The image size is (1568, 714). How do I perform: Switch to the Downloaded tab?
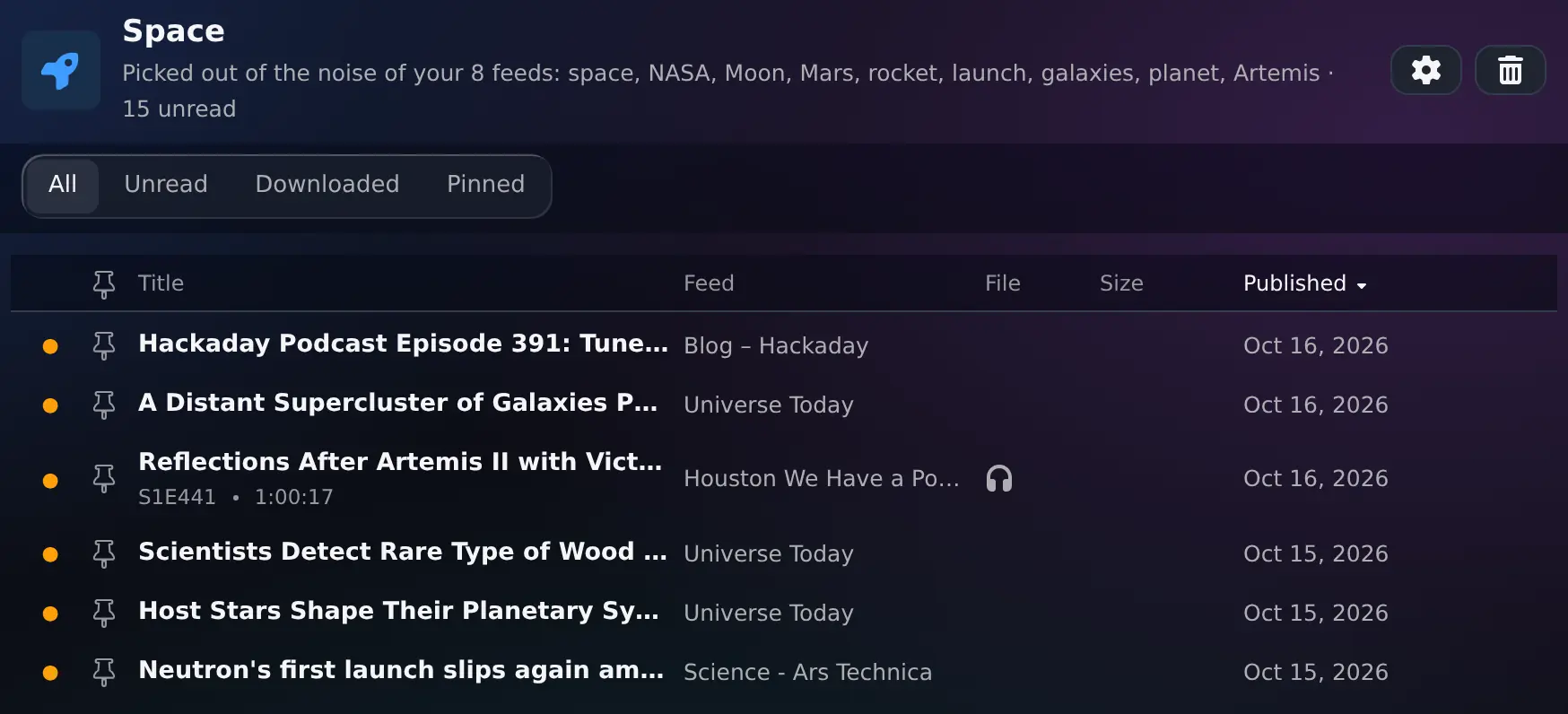tap(327, 185)
